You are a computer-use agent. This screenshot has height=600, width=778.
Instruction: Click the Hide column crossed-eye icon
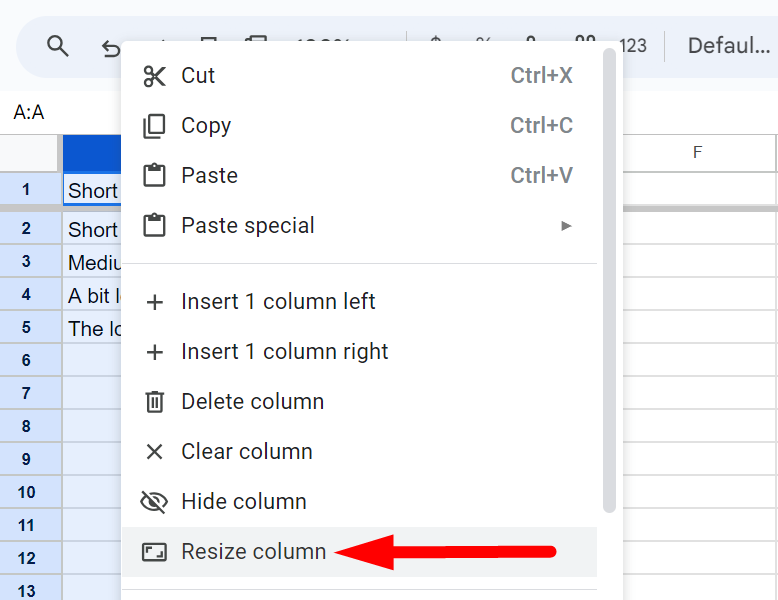click(154, 502)
